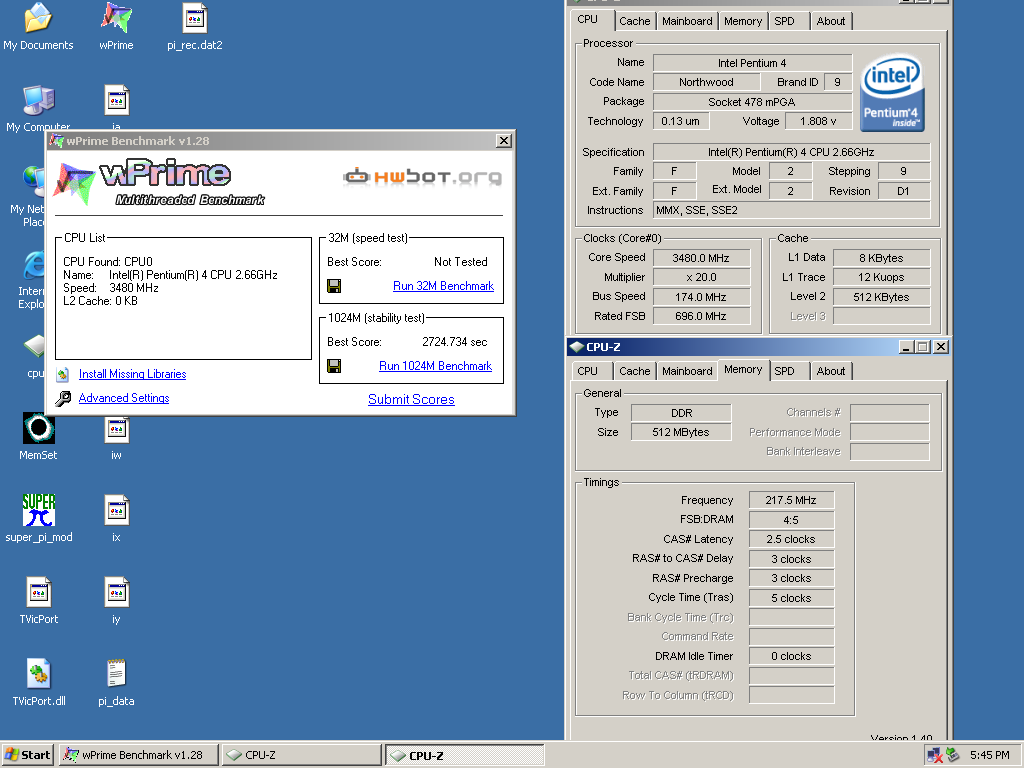The image size is (1024, 768).
Task: Open Install Missing Libraries link
Action: pos(133,374)
